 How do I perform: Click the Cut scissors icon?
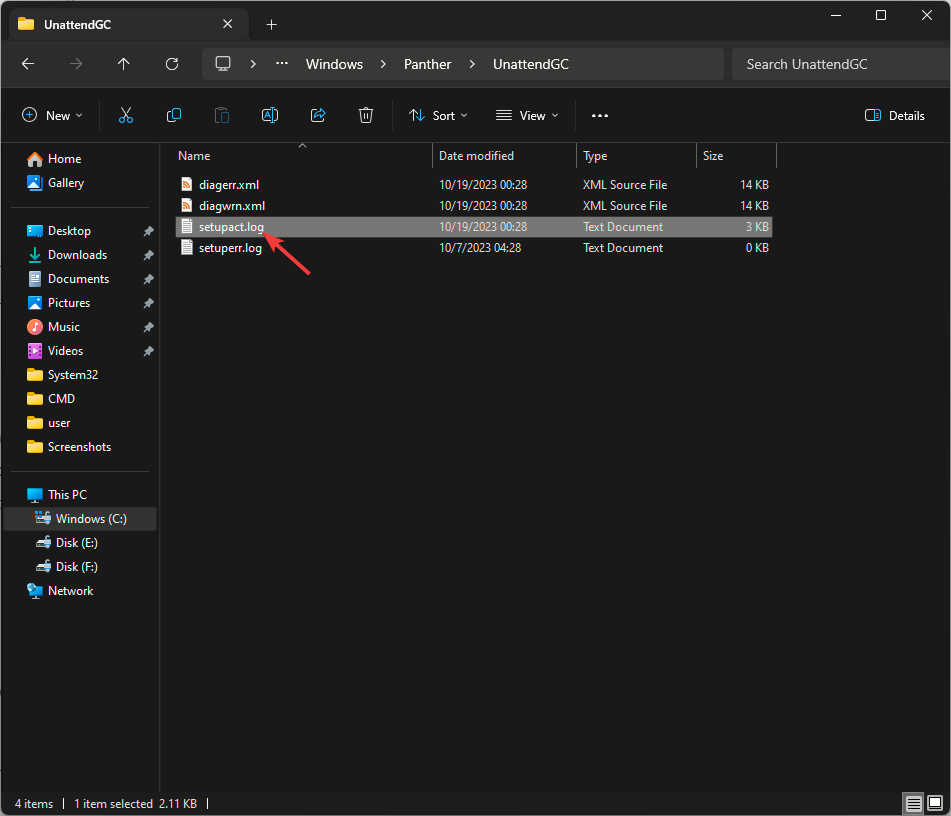click(x=126, y=116)
